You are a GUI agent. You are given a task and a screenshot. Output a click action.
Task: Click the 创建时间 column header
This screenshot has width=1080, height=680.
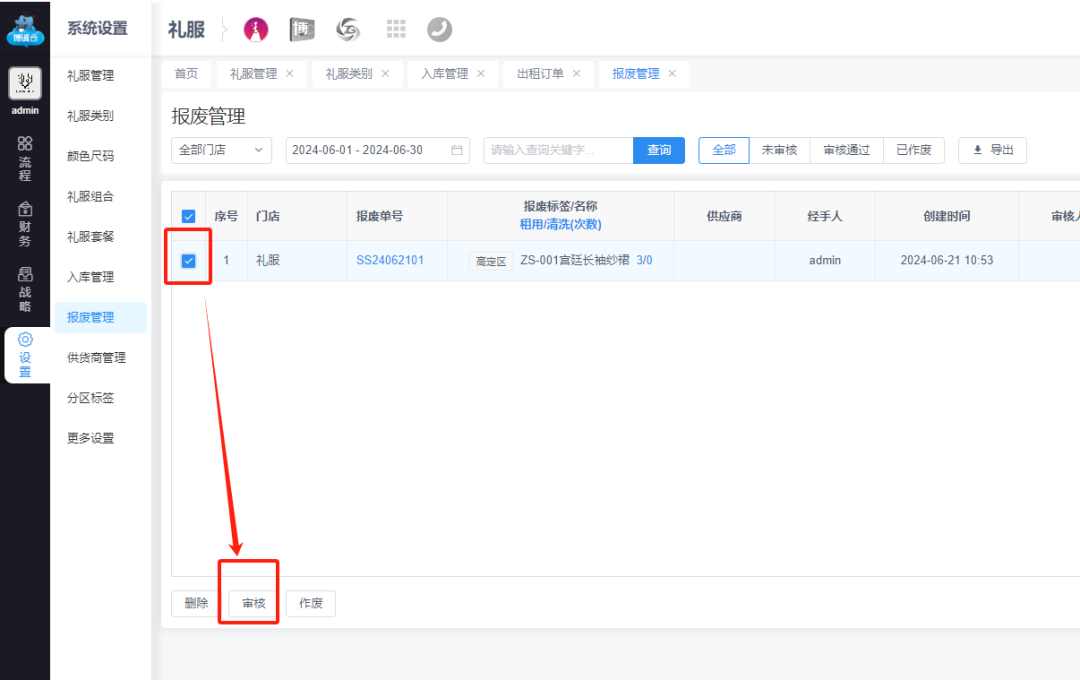pyautogui.click(x=947, y=216)
